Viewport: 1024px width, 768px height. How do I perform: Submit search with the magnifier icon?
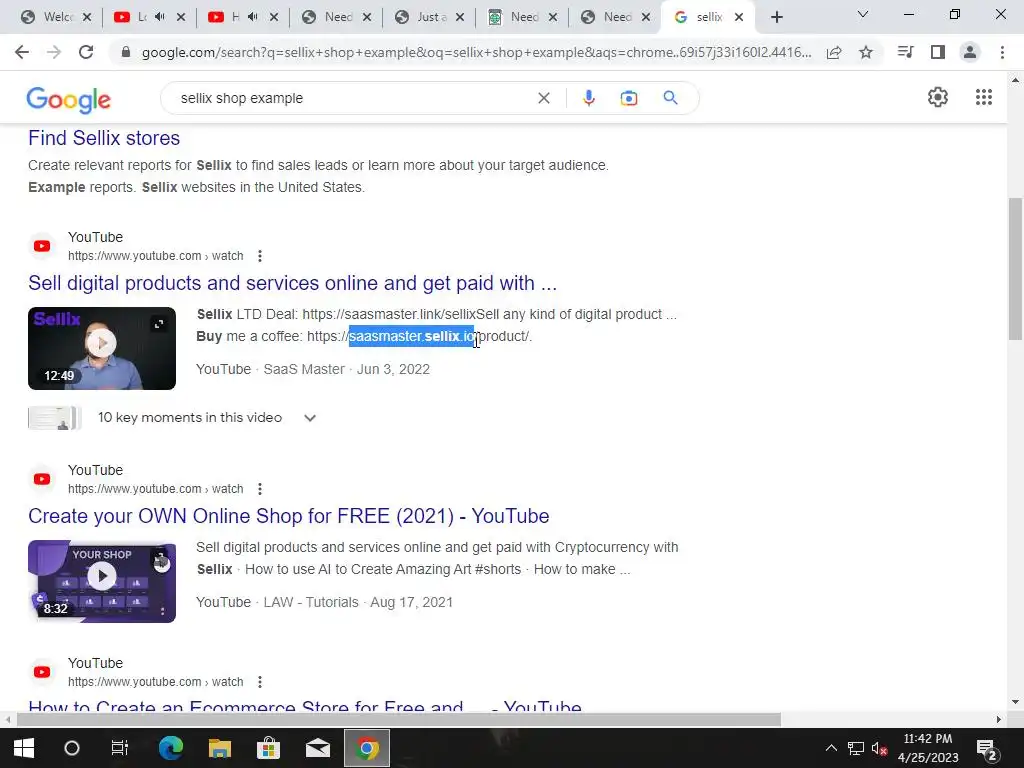pyautogui.click(x=670, y=98)
